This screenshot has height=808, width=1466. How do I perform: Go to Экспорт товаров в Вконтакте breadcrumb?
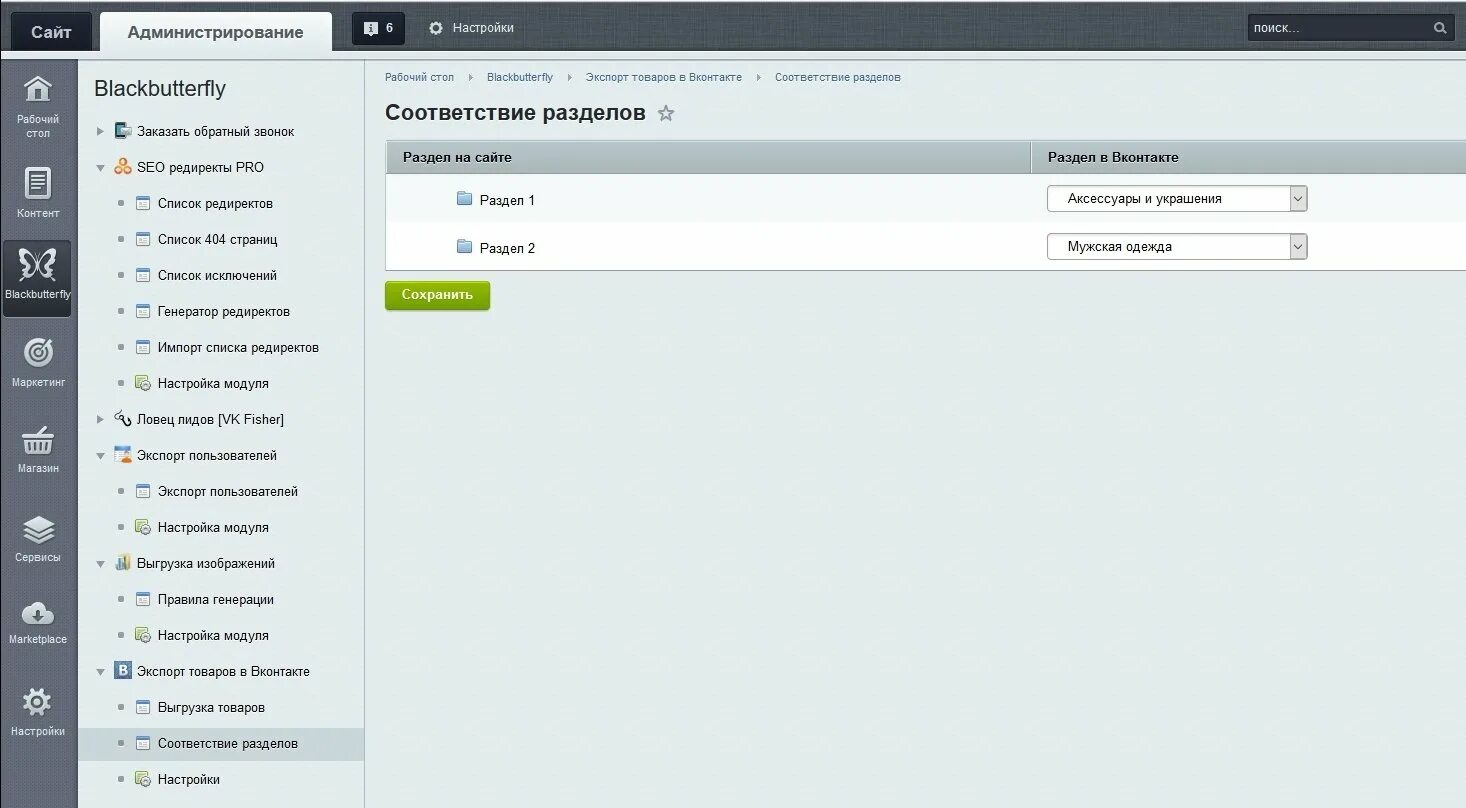coord(664,77)
